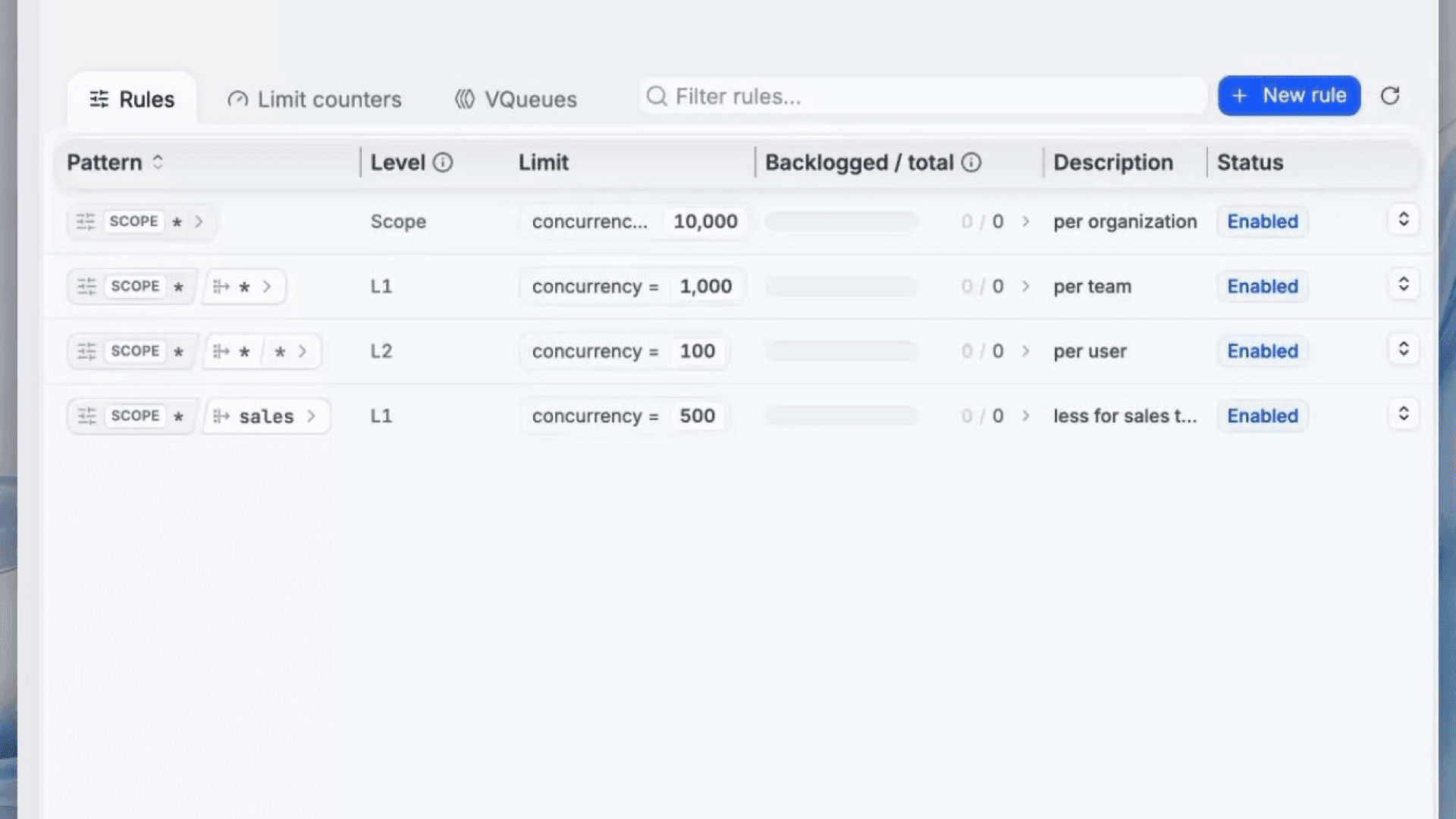The height and width of the screenshot is (819, 1456).
Task: Create a New rule
Action: [1289, 96]
